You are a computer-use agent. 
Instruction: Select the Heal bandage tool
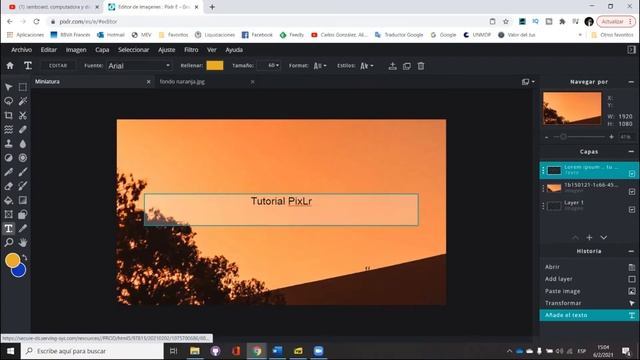point(23,129)
